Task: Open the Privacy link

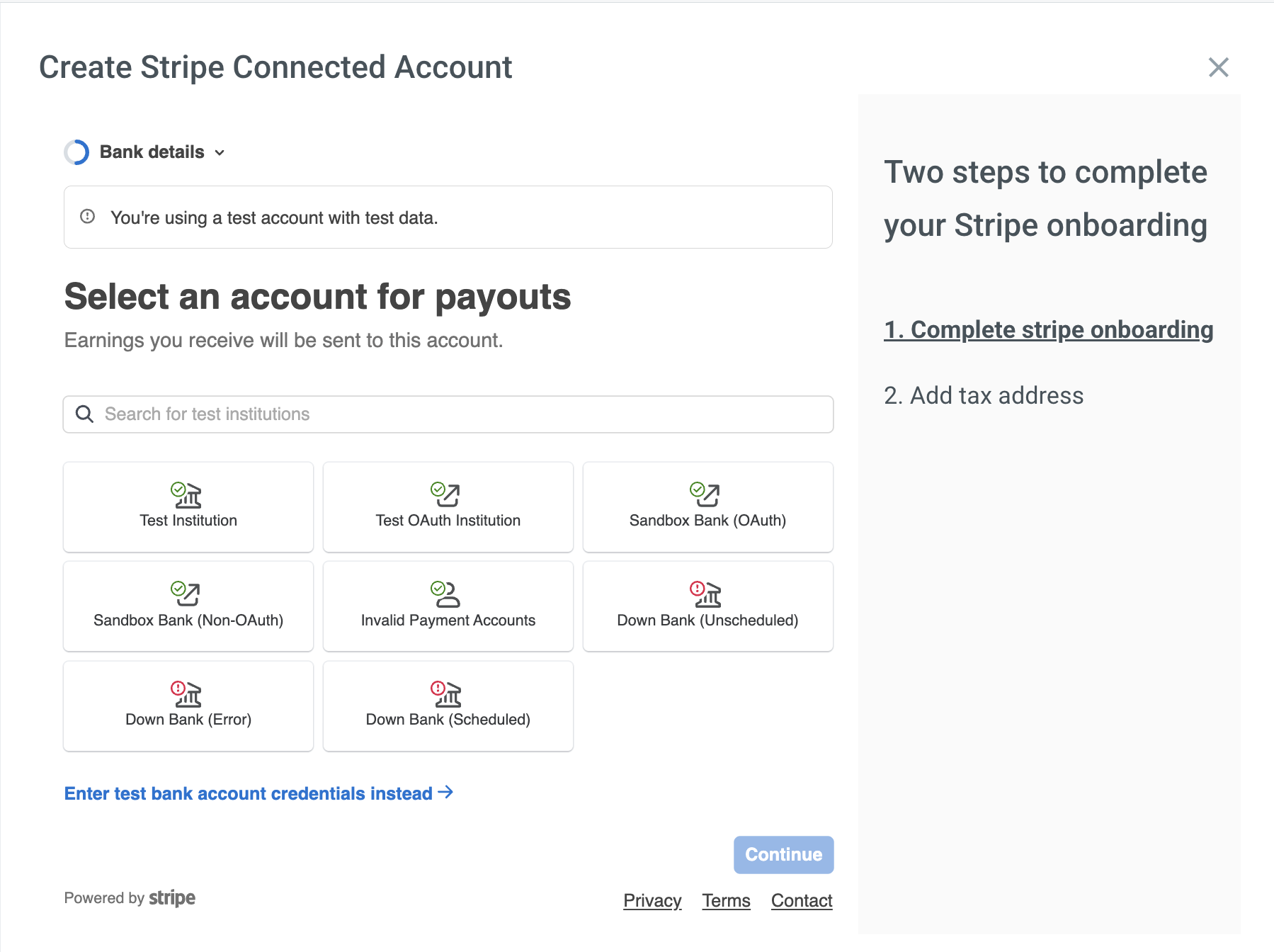Action: pos(652,900)
